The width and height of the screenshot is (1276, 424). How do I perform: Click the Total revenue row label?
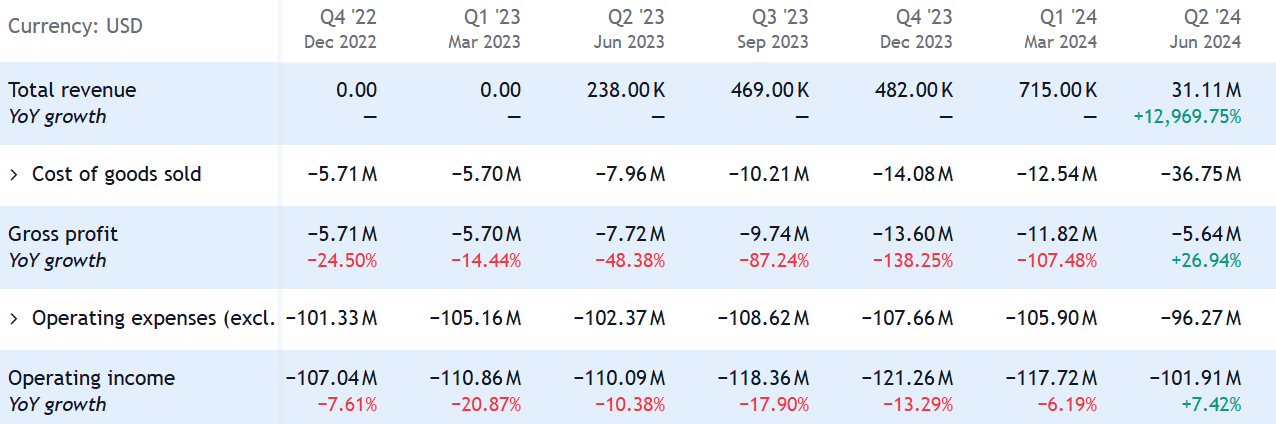[72, 90]
